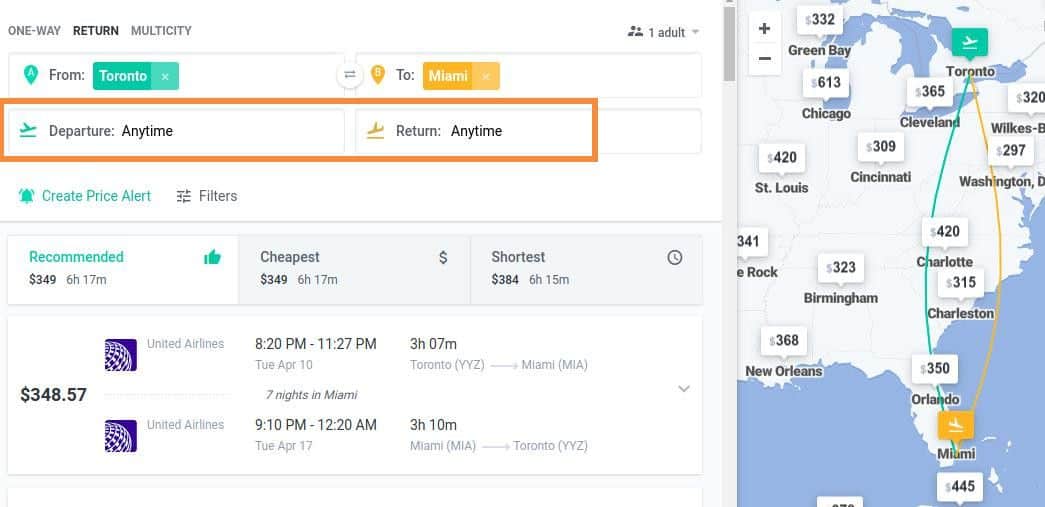Viewport: 1045px width, 507px height.
Task: Click the Create Price Alert bell icon
Action: 27,196
